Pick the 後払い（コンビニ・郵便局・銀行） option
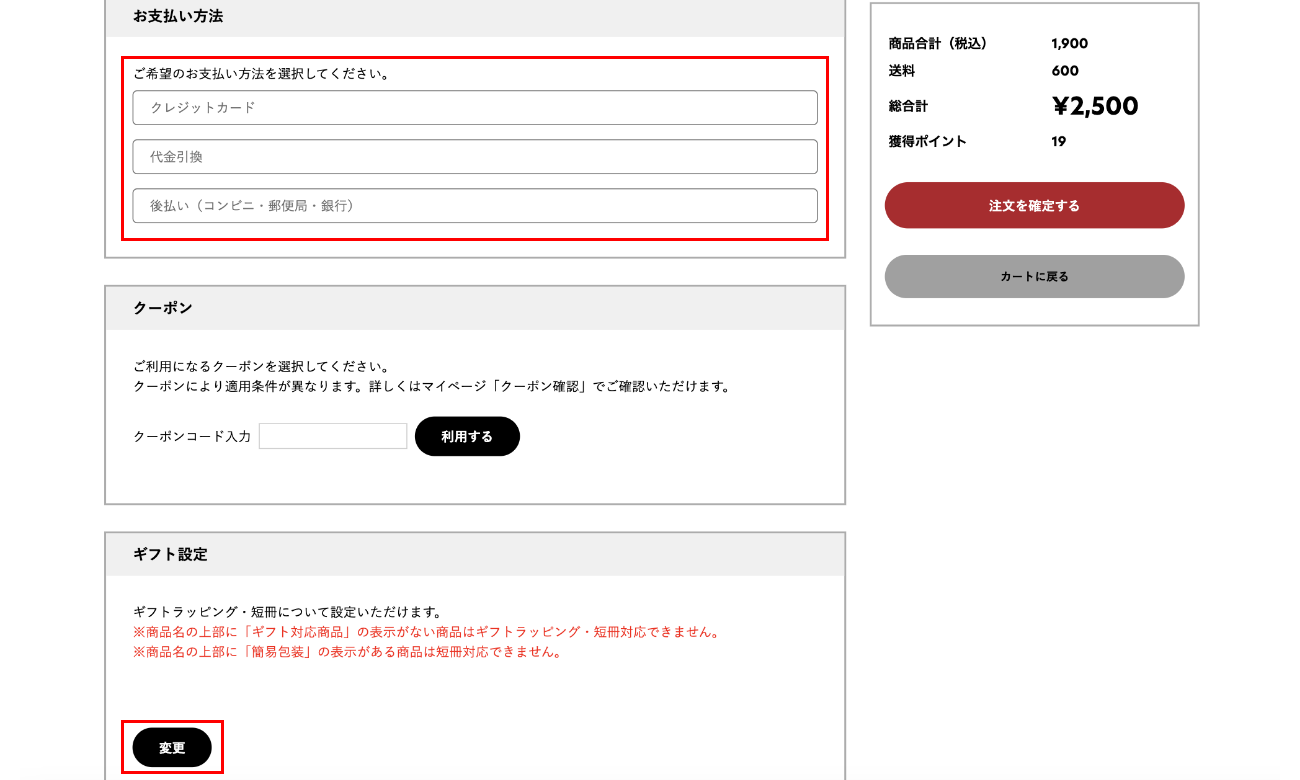 (474, 206)
